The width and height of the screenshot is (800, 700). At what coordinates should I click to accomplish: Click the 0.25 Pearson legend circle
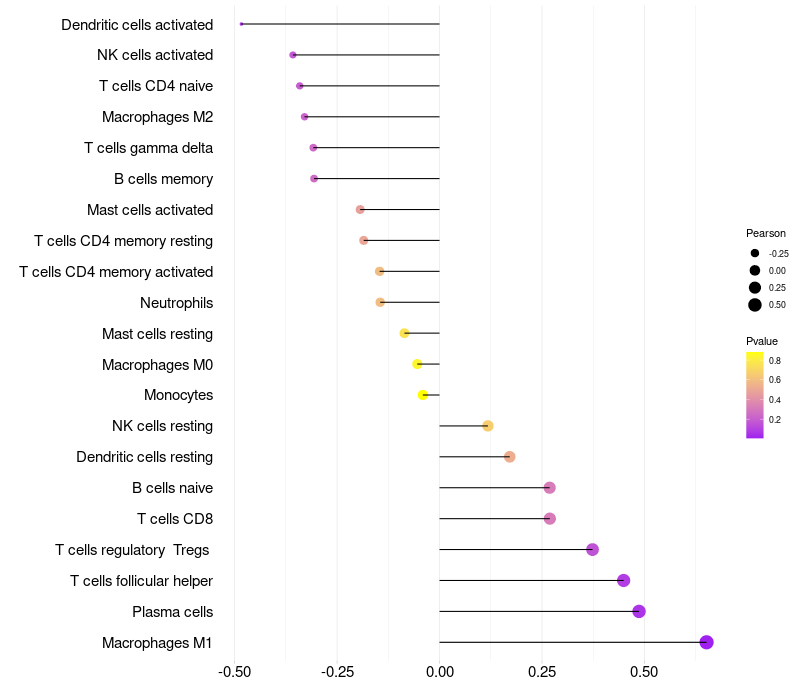coord(755,288)
